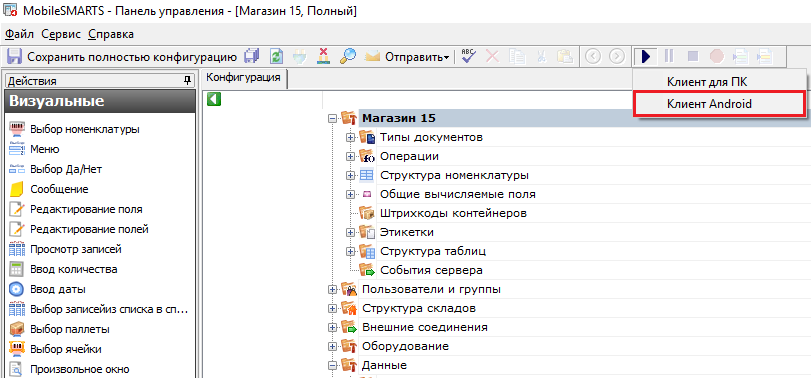Click the Визуальные section header
The height and width of the screenshot is (378, 811).
point(100,101)
